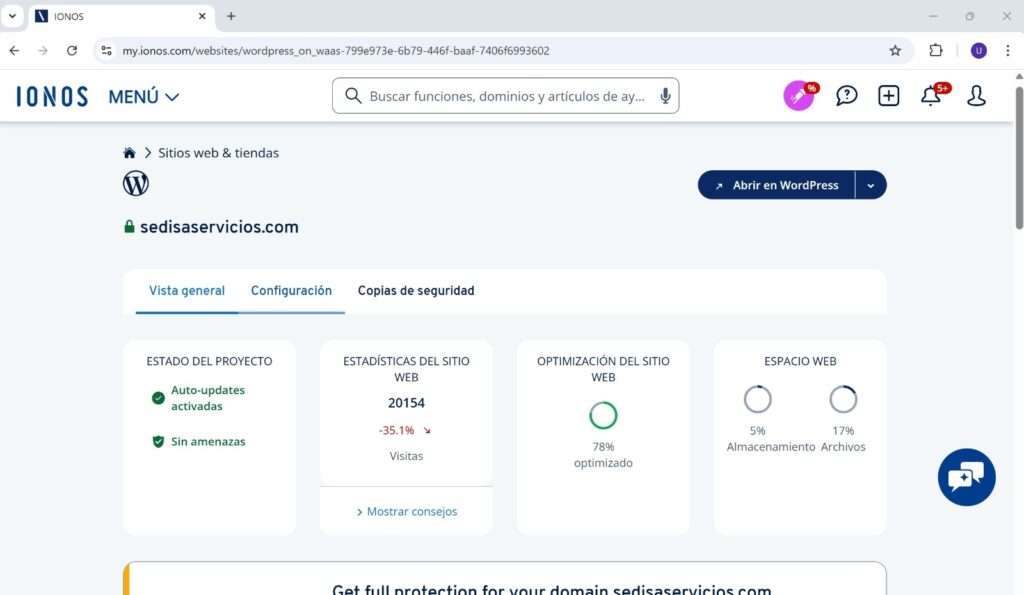Open Chrome three-dot menu

[x=1008, y=50]
